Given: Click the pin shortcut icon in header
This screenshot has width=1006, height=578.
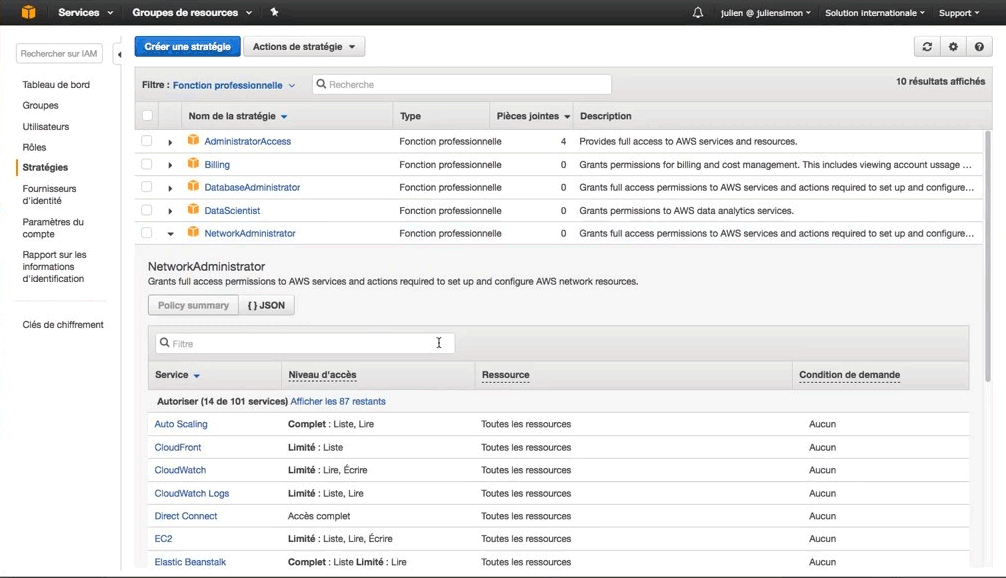Looking at the screenshot, I should click(x=274, y=12).
